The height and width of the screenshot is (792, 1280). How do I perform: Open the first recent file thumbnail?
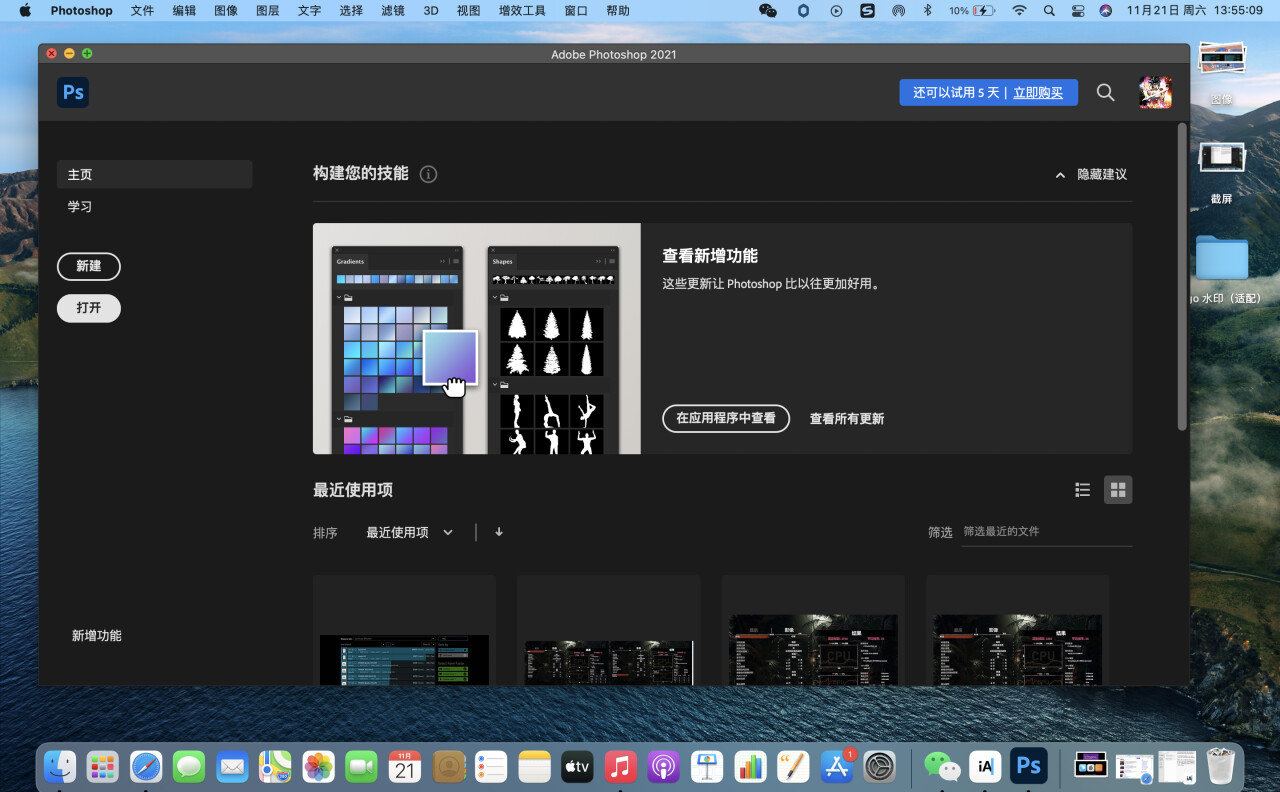pos(404,631)
